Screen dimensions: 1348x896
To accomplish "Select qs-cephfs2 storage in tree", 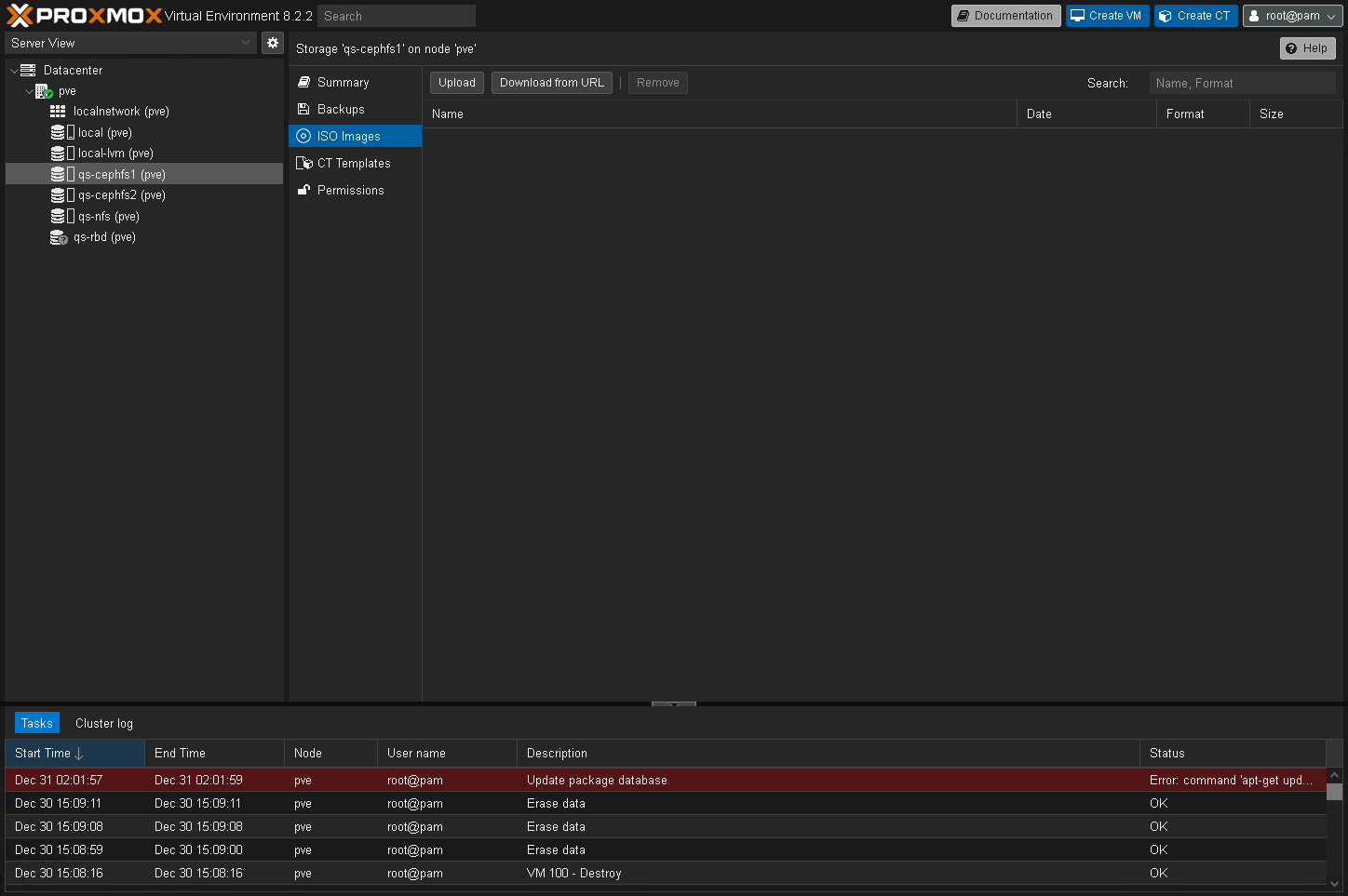I will 121,195.
